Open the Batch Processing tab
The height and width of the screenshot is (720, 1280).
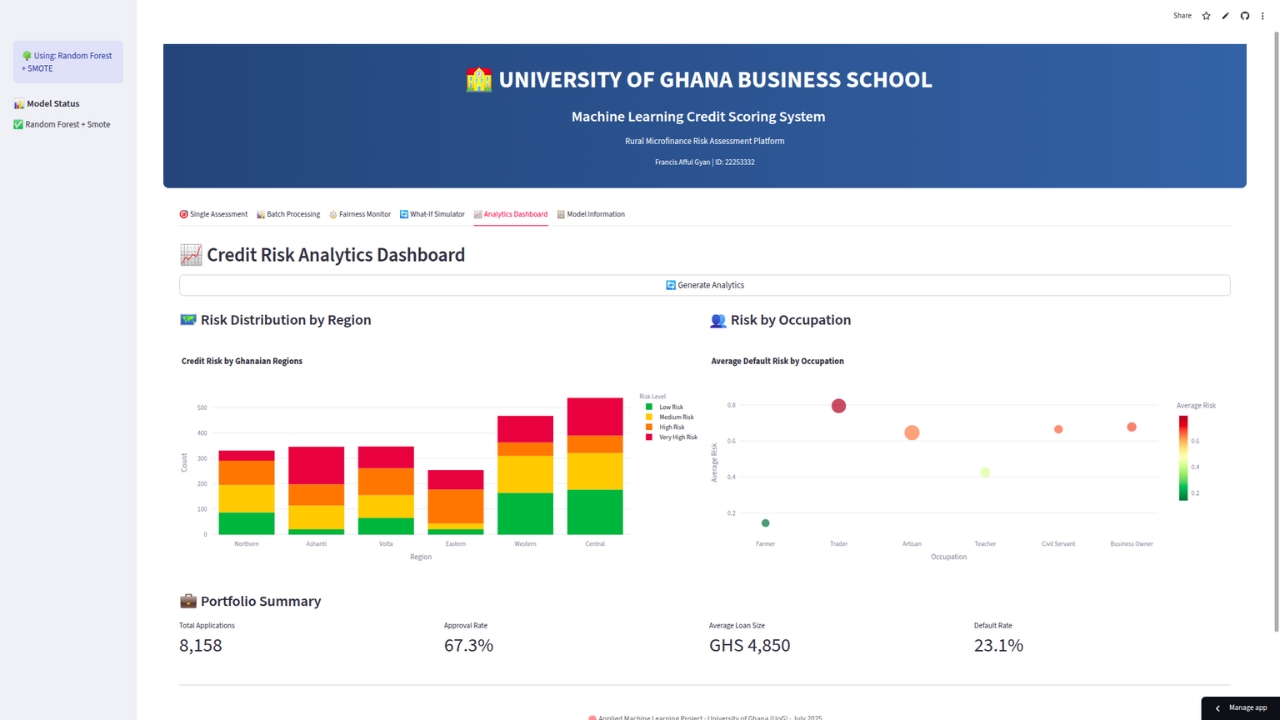click(288, 214)
